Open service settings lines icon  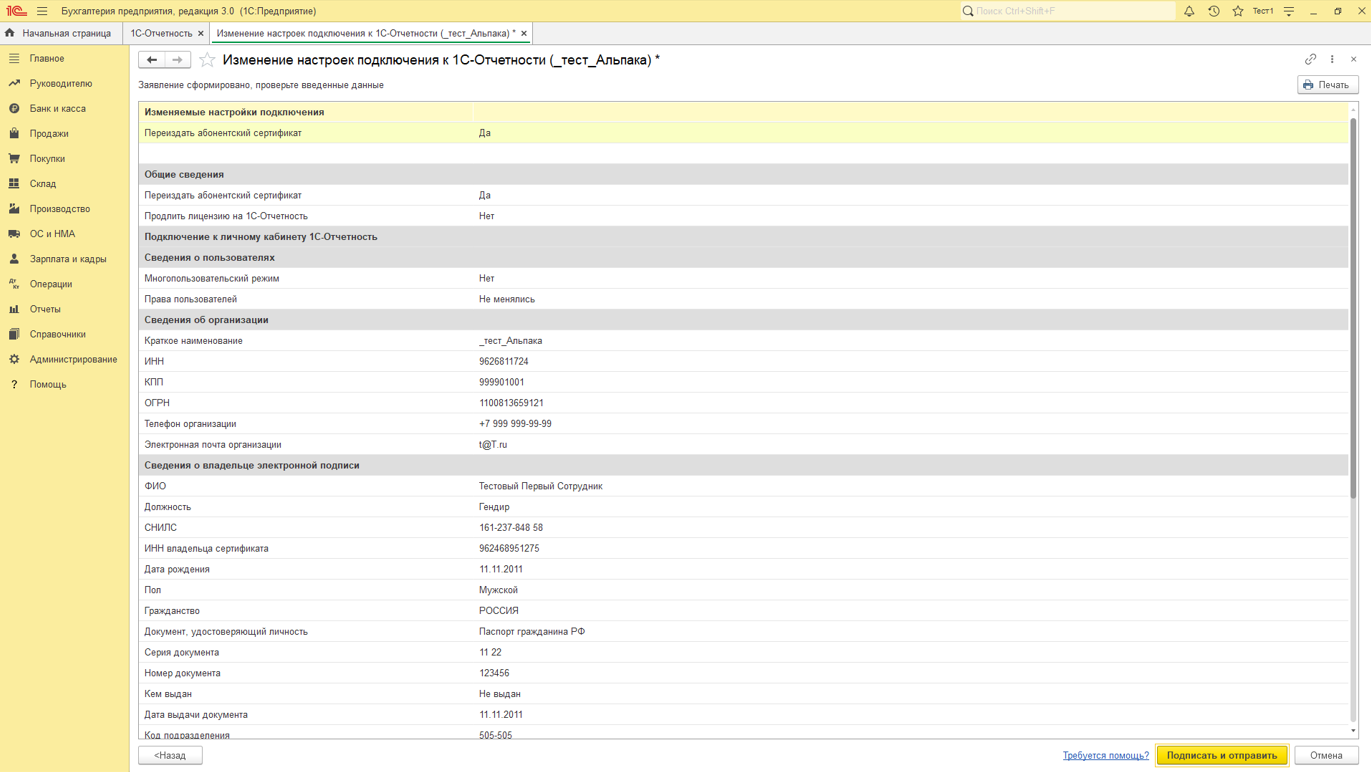(1289, 11)
